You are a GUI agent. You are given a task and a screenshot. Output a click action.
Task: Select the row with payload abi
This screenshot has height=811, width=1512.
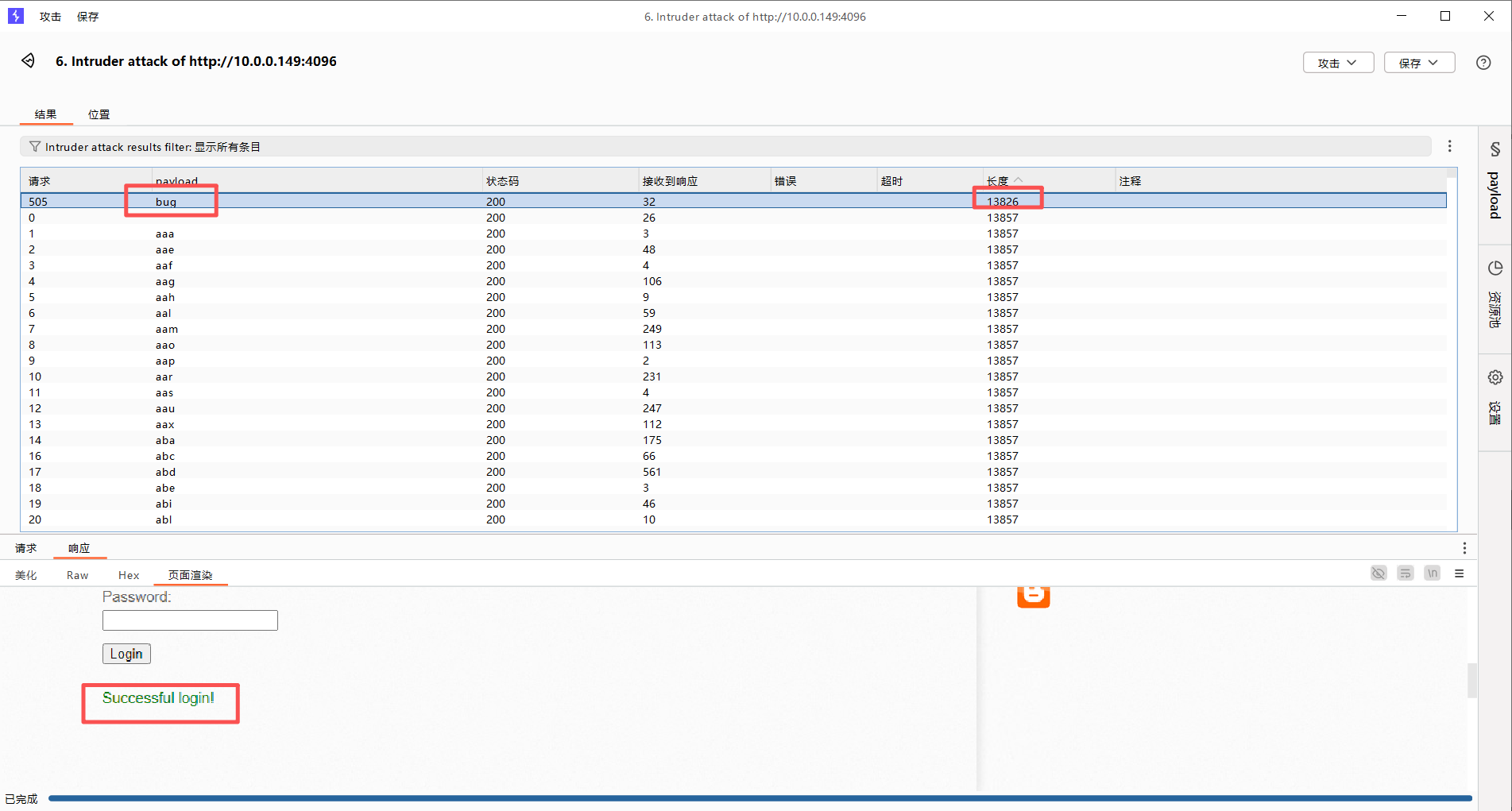[733, 504]
